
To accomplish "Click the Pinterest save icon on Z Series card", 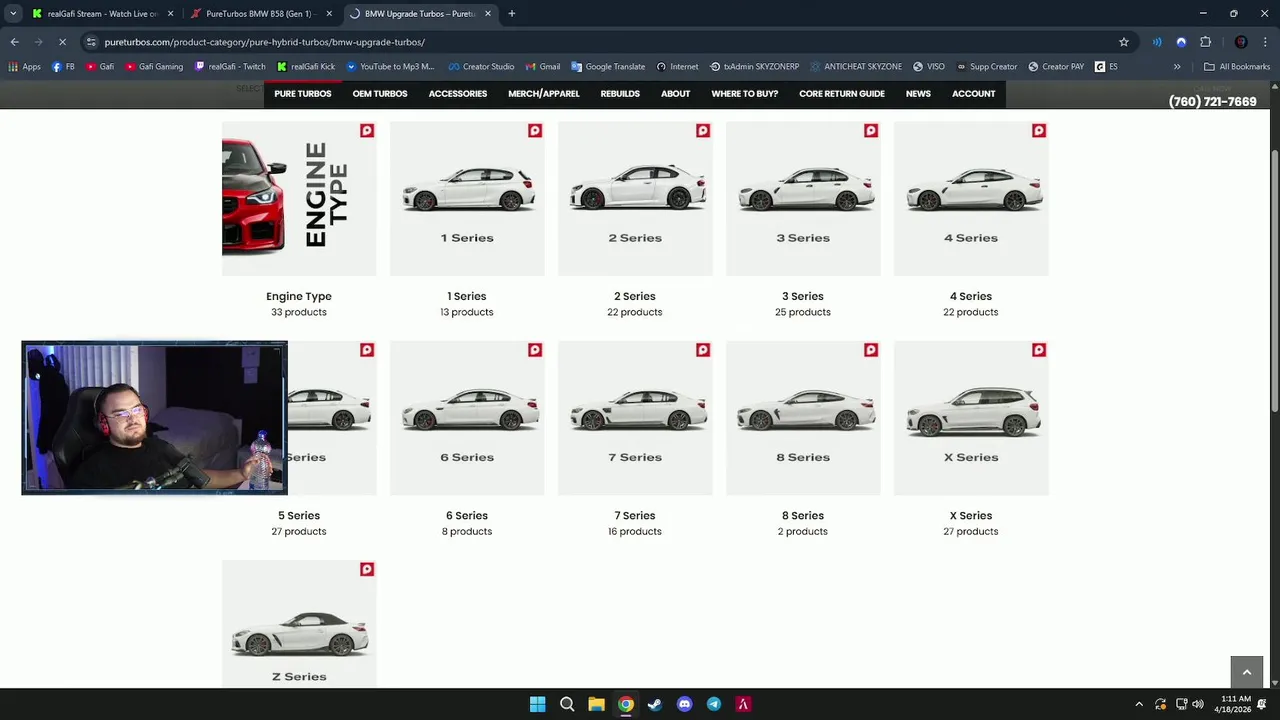I will pyautogui.click(x=367, y=569).
